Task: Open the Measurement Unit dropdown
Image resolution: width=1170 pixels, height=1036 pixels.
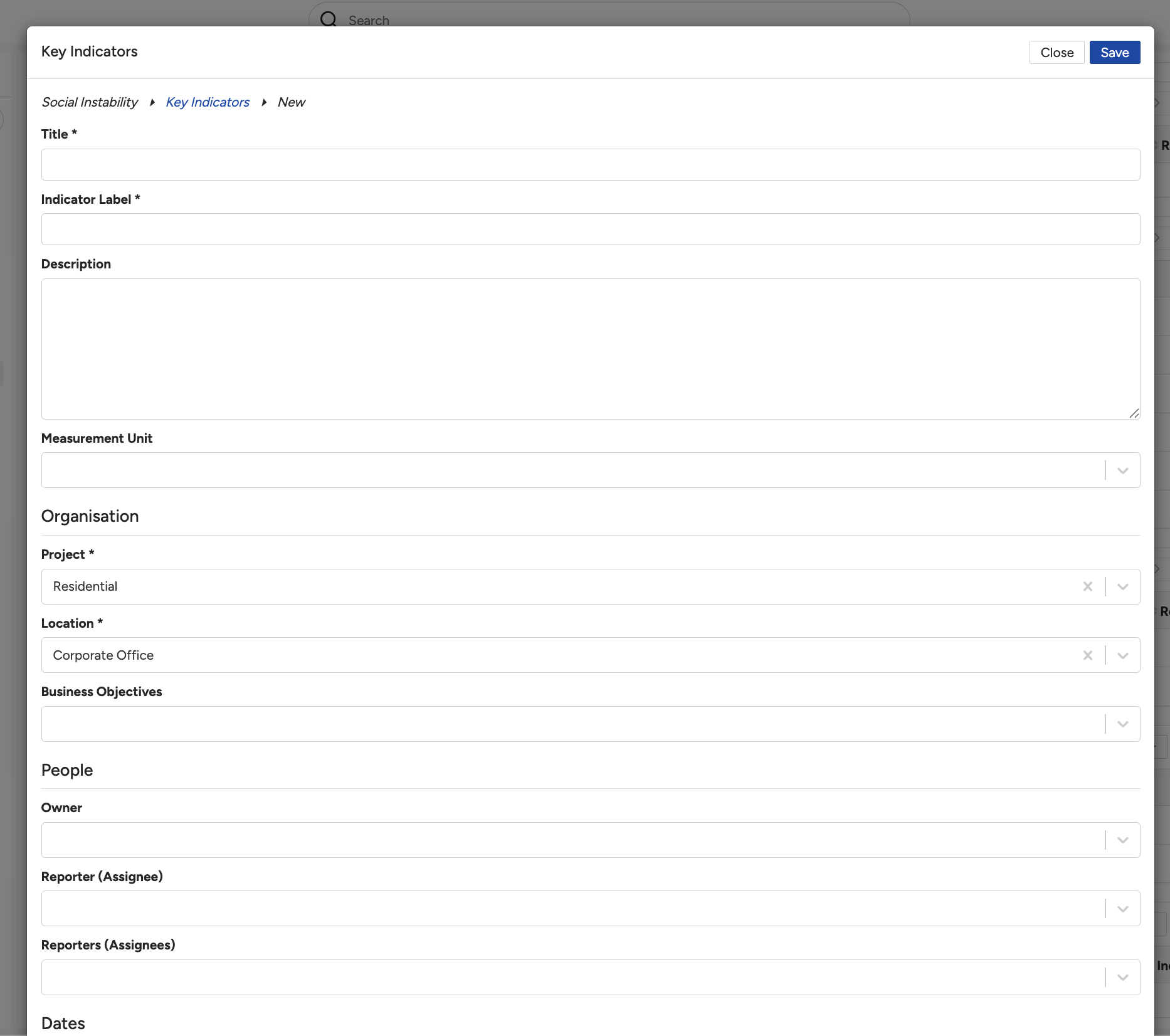Action: [x=591, y=470]
